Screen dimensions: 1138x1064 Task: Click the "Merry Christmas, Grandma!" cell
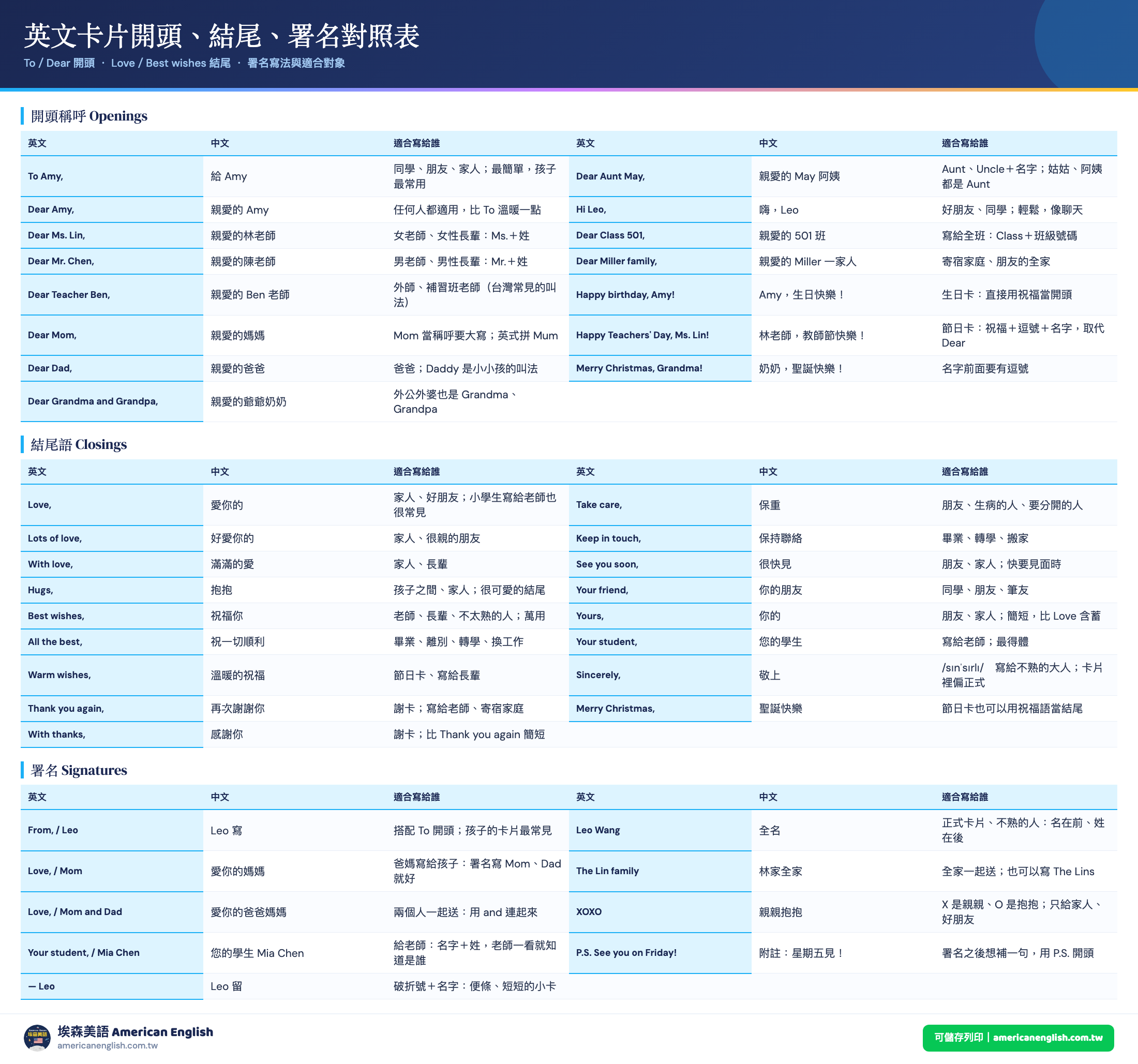click(x=660, y=368)
